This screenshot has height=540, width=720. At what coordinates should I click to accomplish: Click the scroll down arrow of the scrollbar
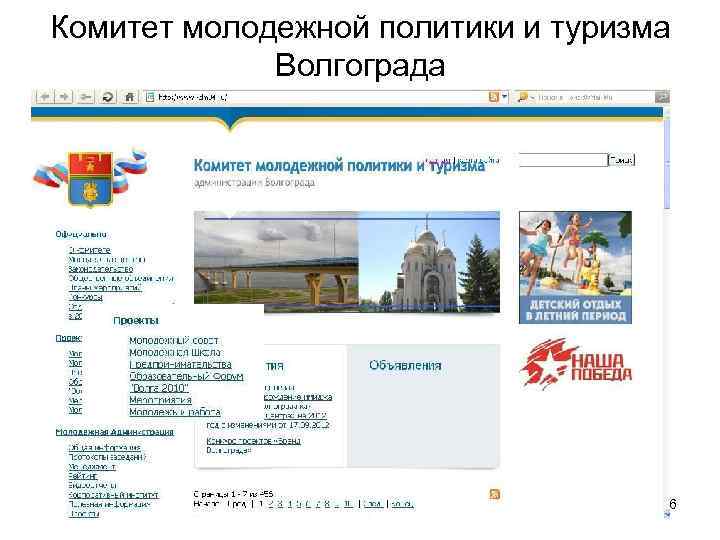coord(667,515)
